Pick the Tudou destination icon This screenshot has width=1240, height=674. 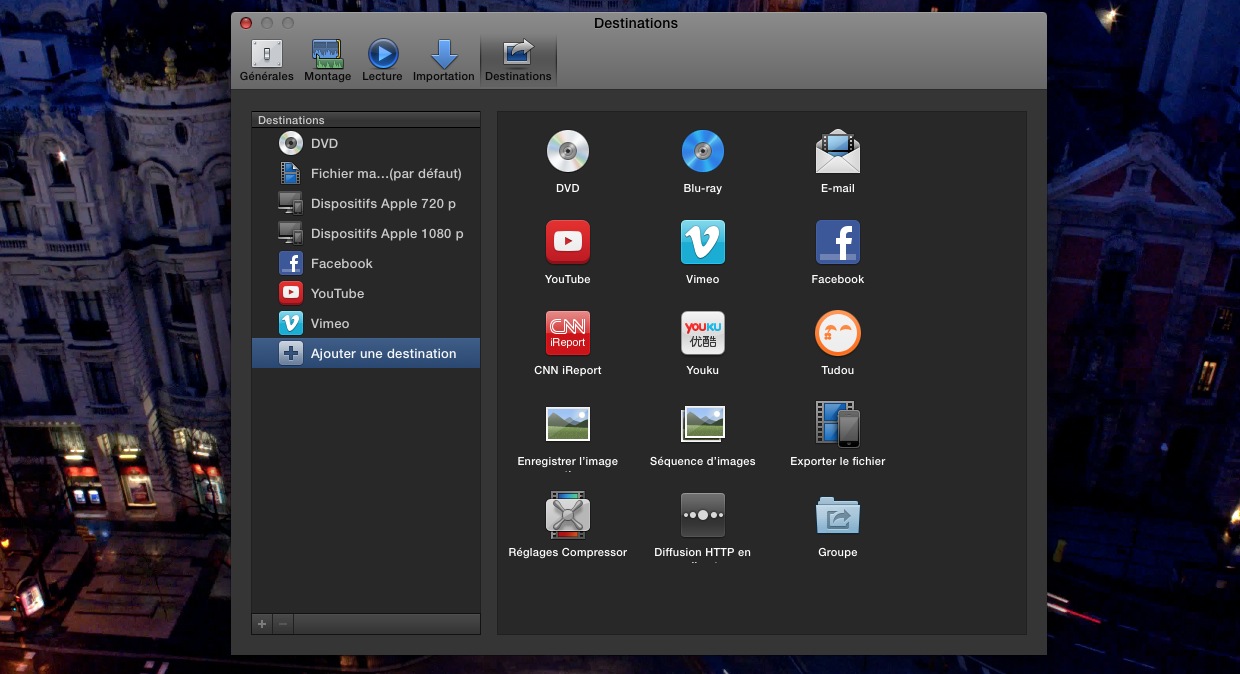tap(837, 334)
